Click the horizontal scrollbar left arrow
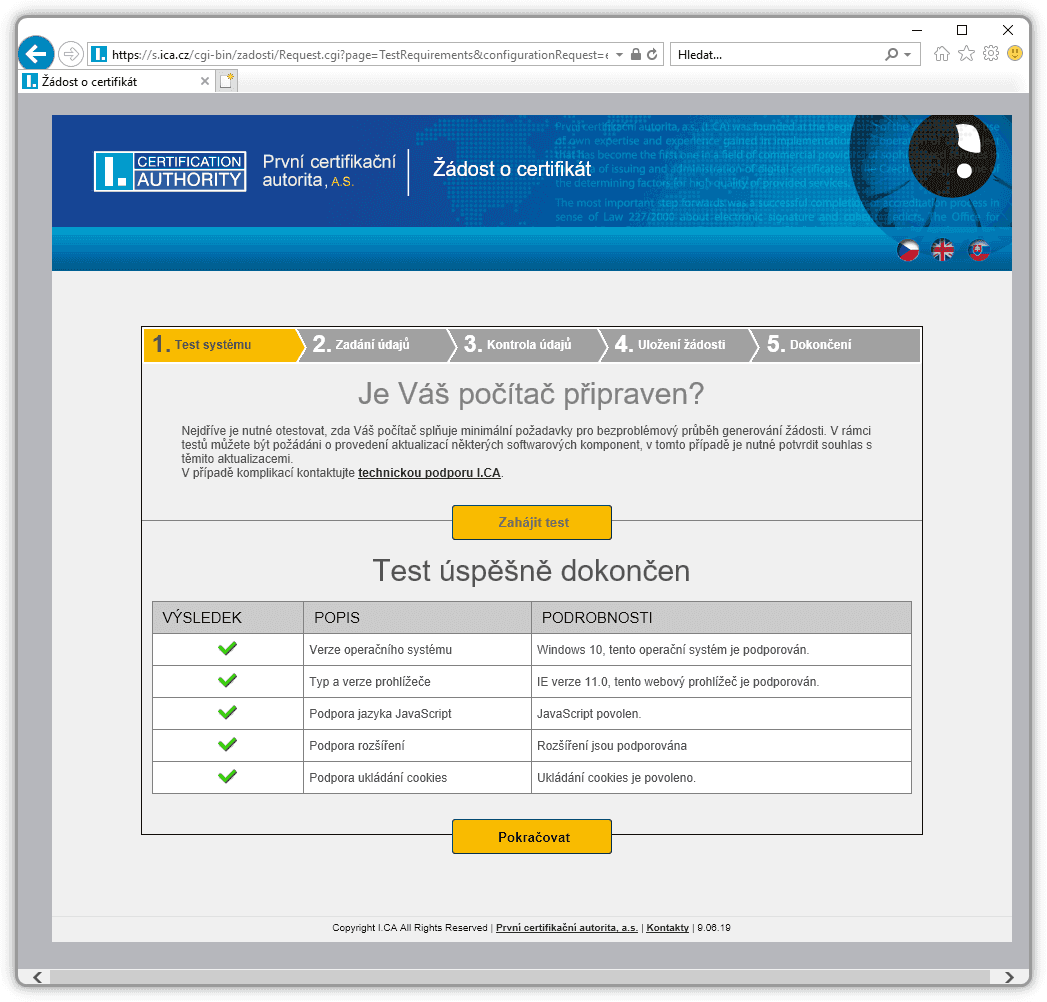This screenshot has width=1047, height=1002. point(37,977)
